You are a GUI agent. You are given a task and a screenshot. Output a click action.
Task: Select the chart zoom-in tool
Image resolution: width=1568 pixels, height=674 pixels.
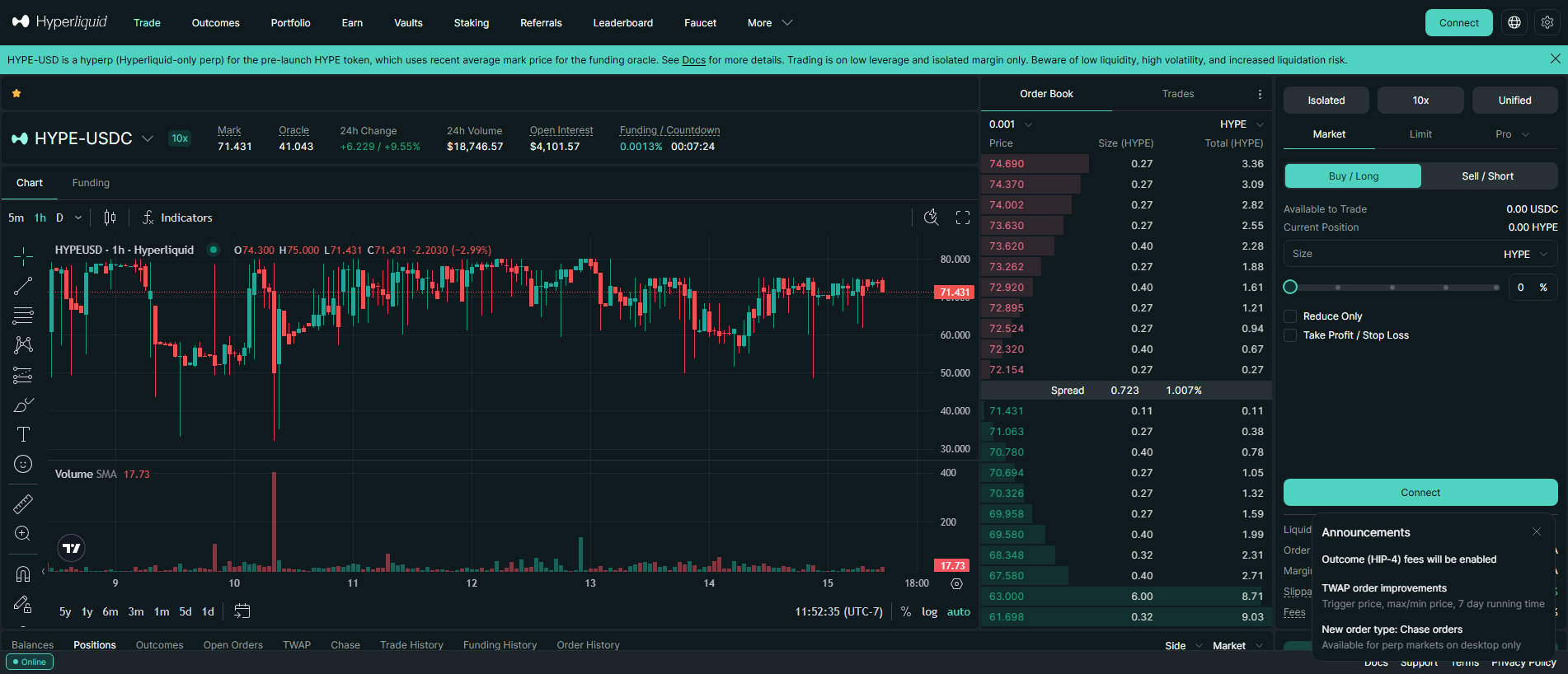click(23, 533)
